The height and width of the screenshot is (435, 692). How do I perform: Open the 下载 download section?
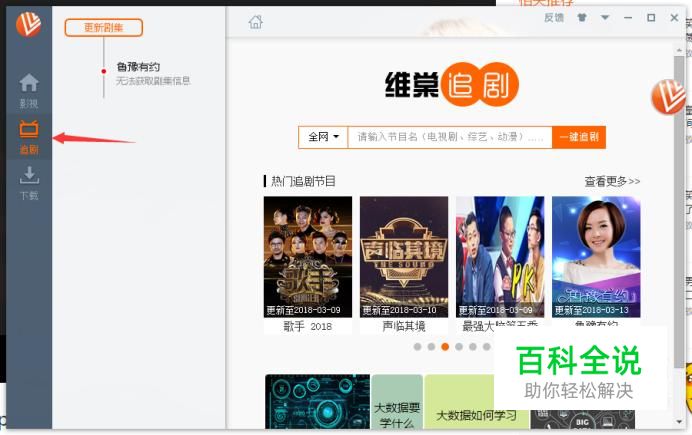[29, 183]
